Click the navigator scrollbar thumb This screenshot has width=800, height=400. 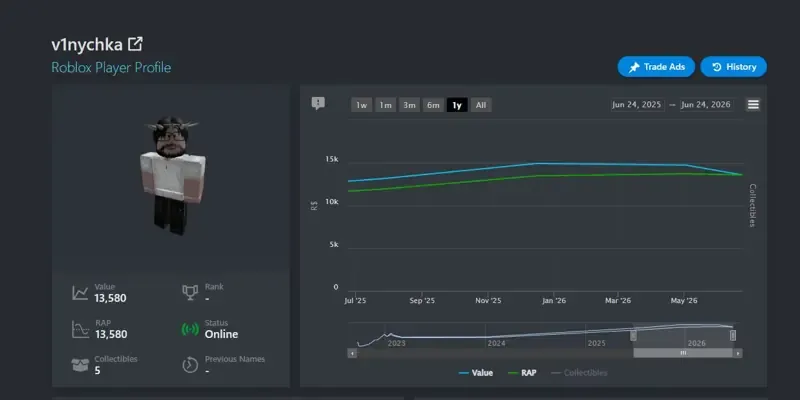683,353
